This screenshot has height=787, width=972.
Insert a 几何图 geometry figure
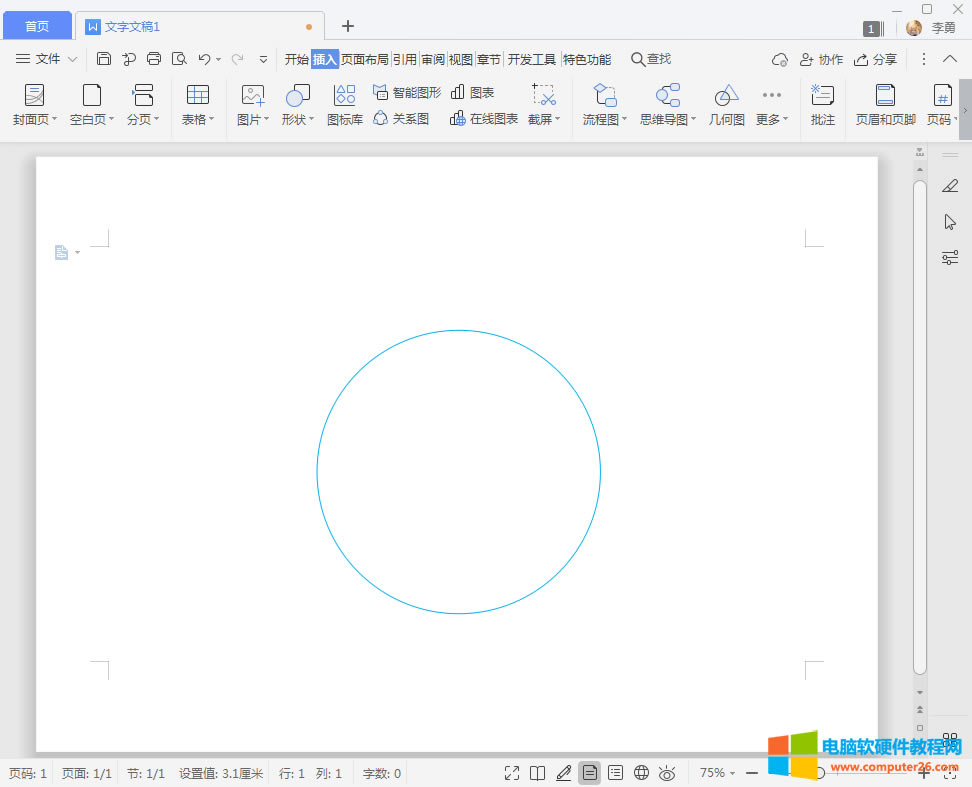727,105
